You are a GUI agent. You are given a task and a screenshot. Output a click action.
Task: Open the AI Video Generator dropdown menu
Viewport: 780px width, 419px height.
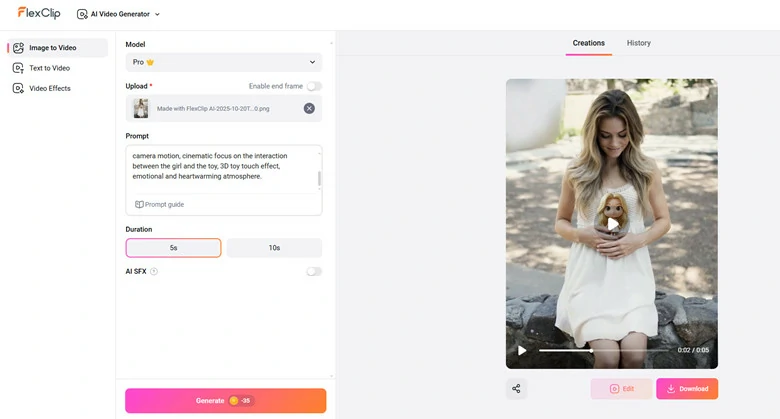point(119,14)
